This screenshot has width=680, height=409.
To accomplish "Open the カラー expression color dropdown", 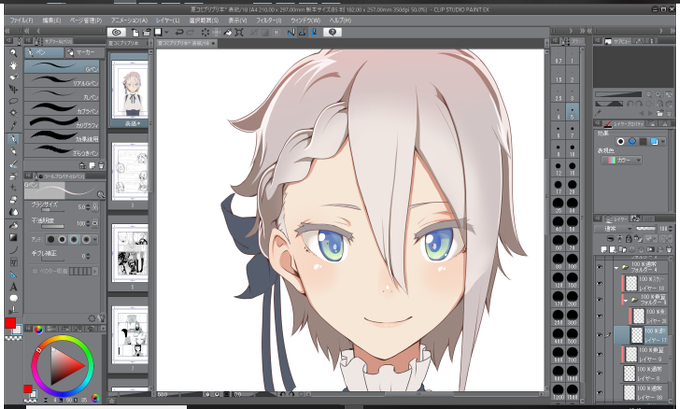I will click(x=621, y=160).
